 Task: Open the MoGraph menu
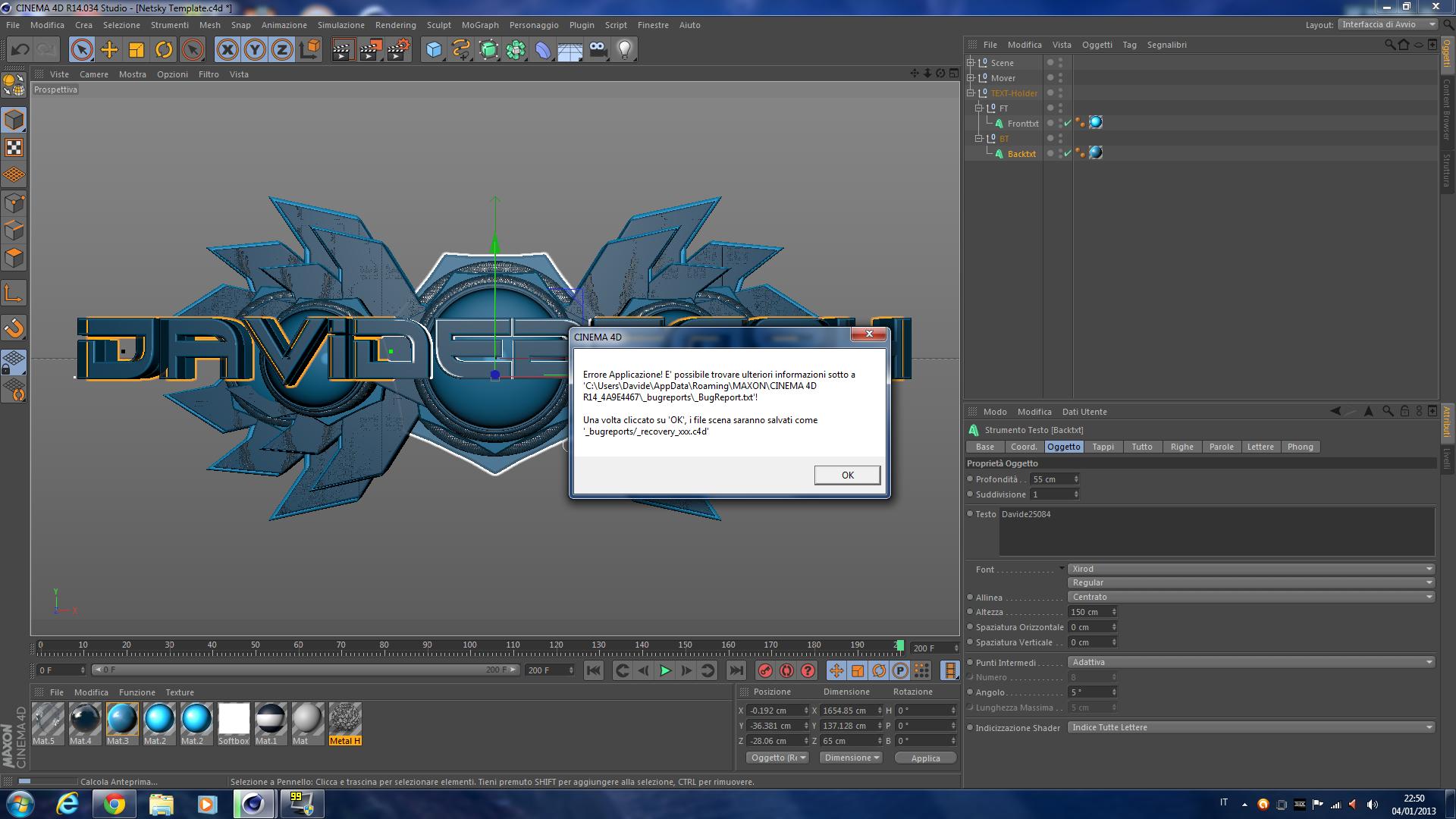point(480,25)
